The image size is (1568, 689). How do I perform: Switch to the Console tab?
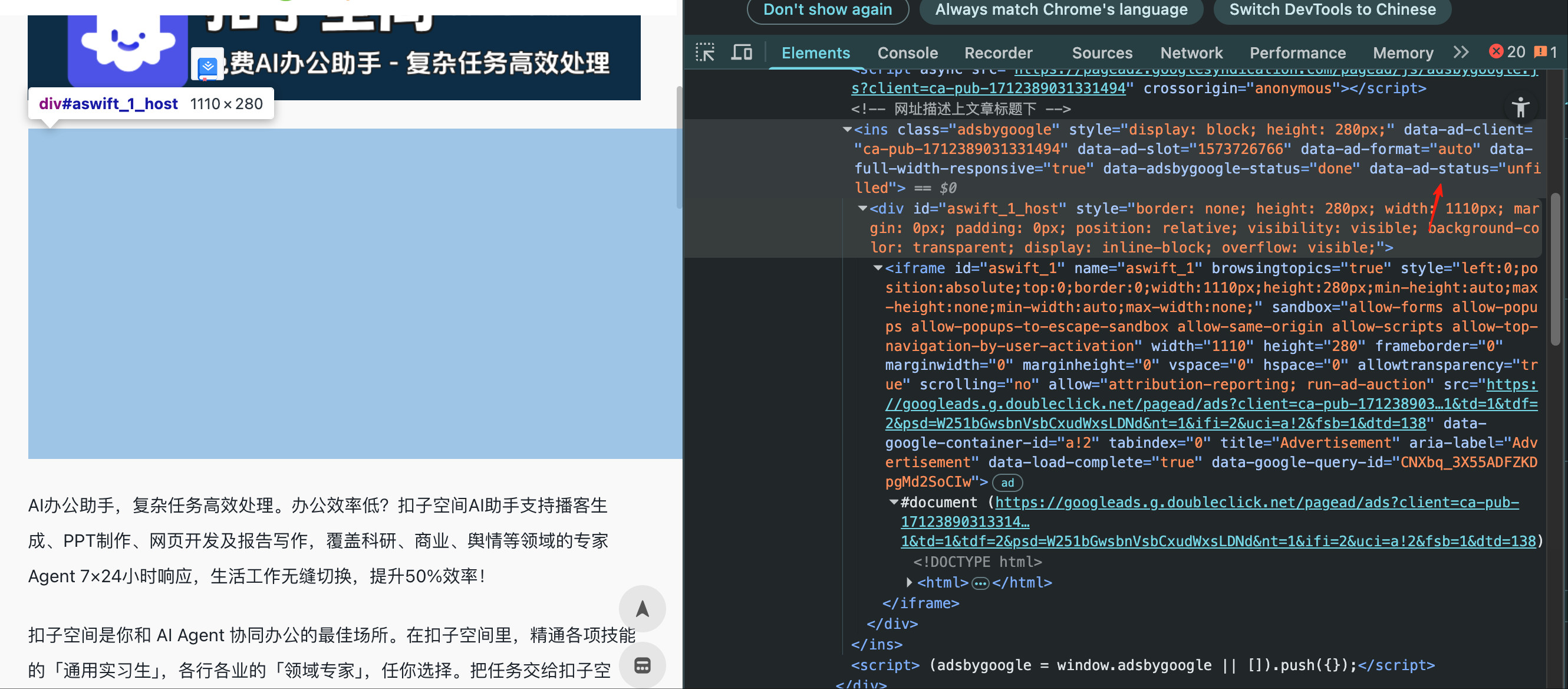(x=907, y=53)
